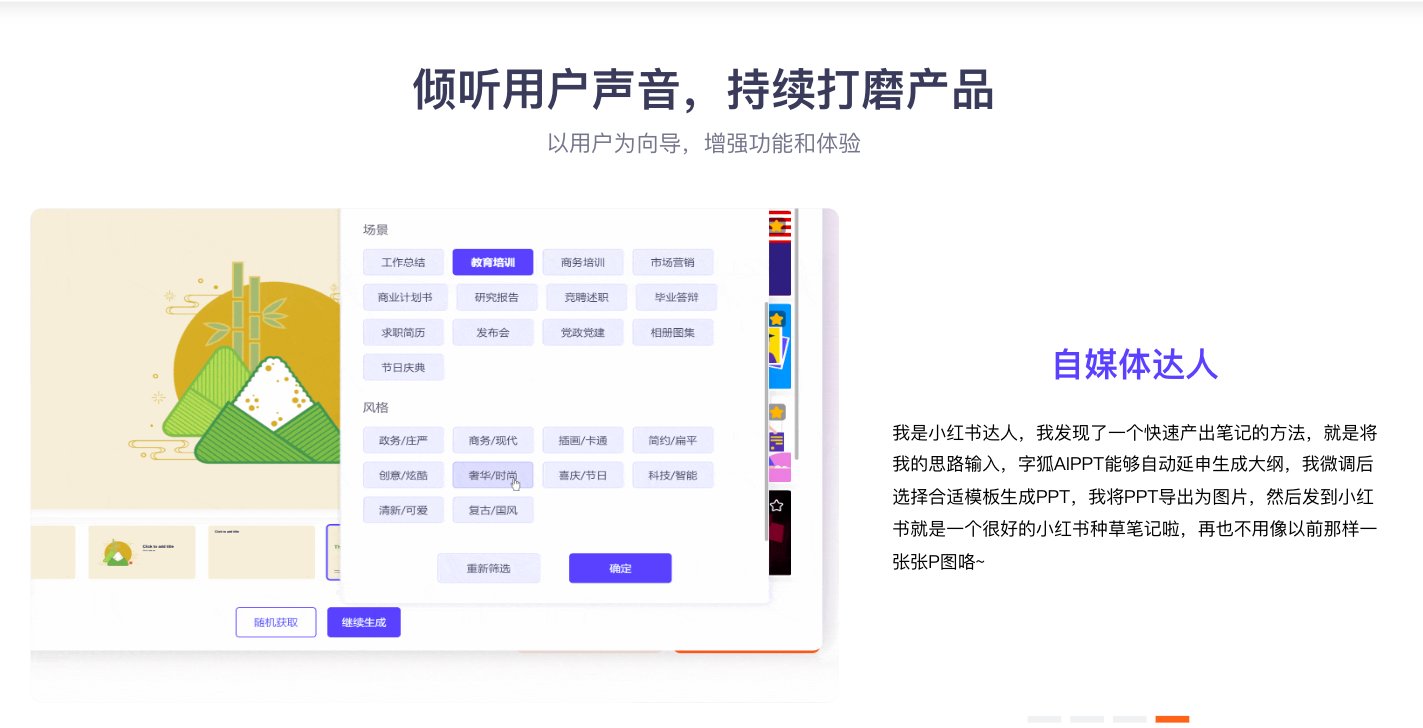Click the gold star on the pink template thumbnail
Image resolution: width=1423 pixels, height=728 pixels.
tap(776, 412)
